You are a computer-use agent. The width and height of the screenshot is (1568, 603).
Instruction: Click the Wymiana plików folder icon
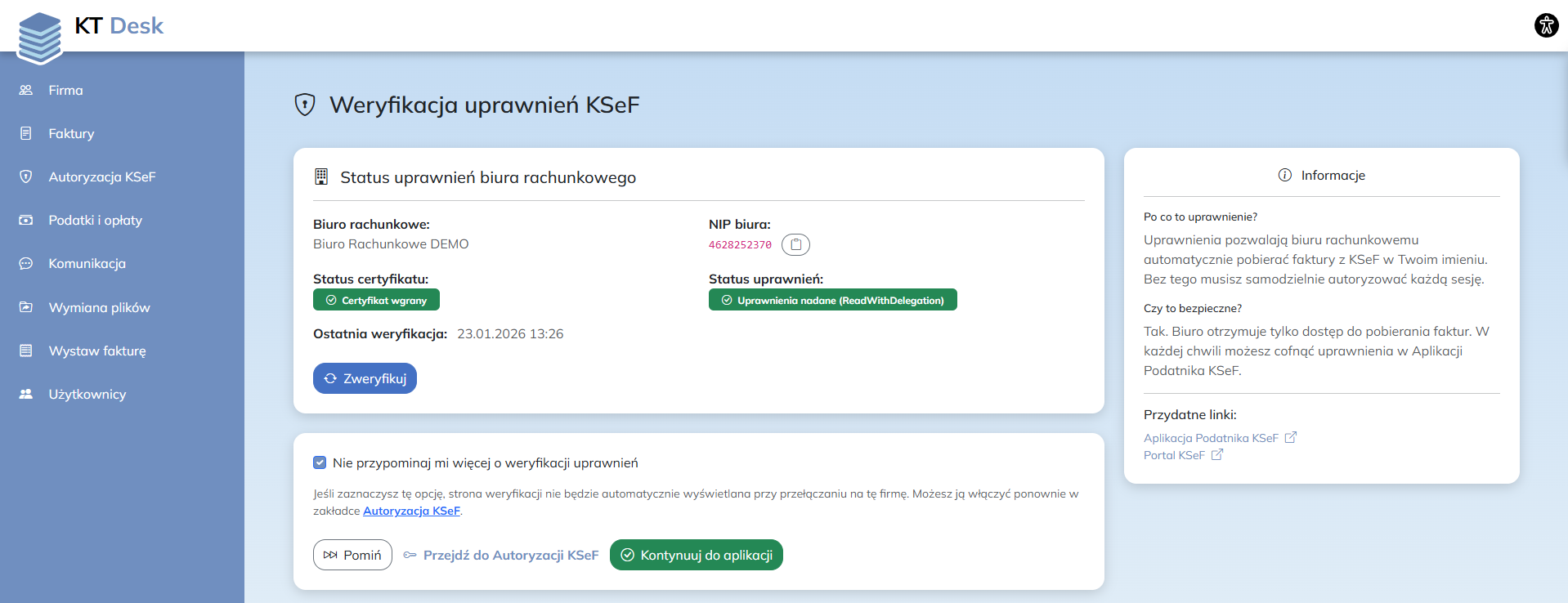coord(26,307)
